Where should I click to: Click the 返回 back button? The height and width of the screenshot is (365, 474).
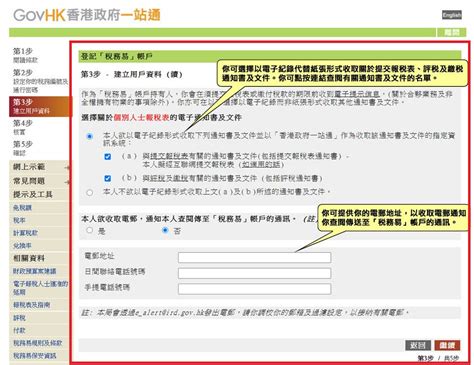[x=418, y=345]
